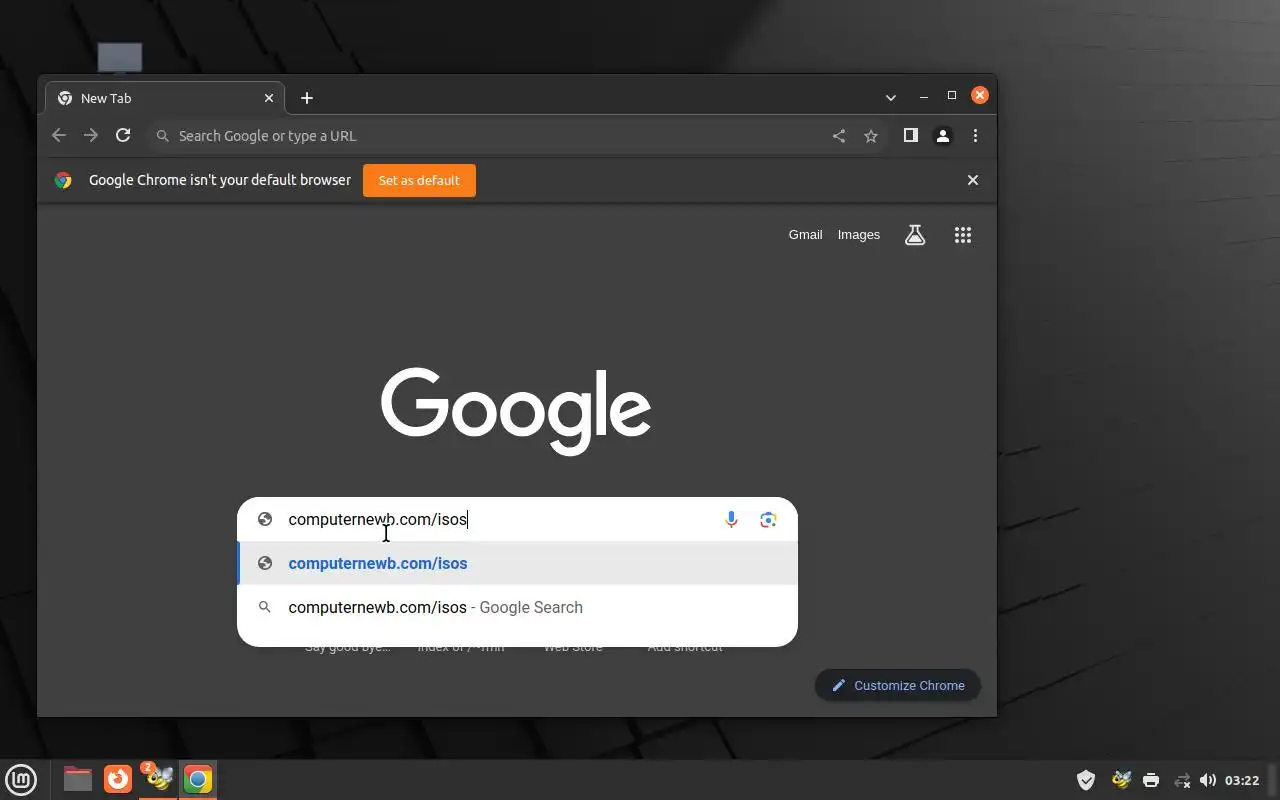Click Set as default button
1280x800 pixels.
point(419,180)
